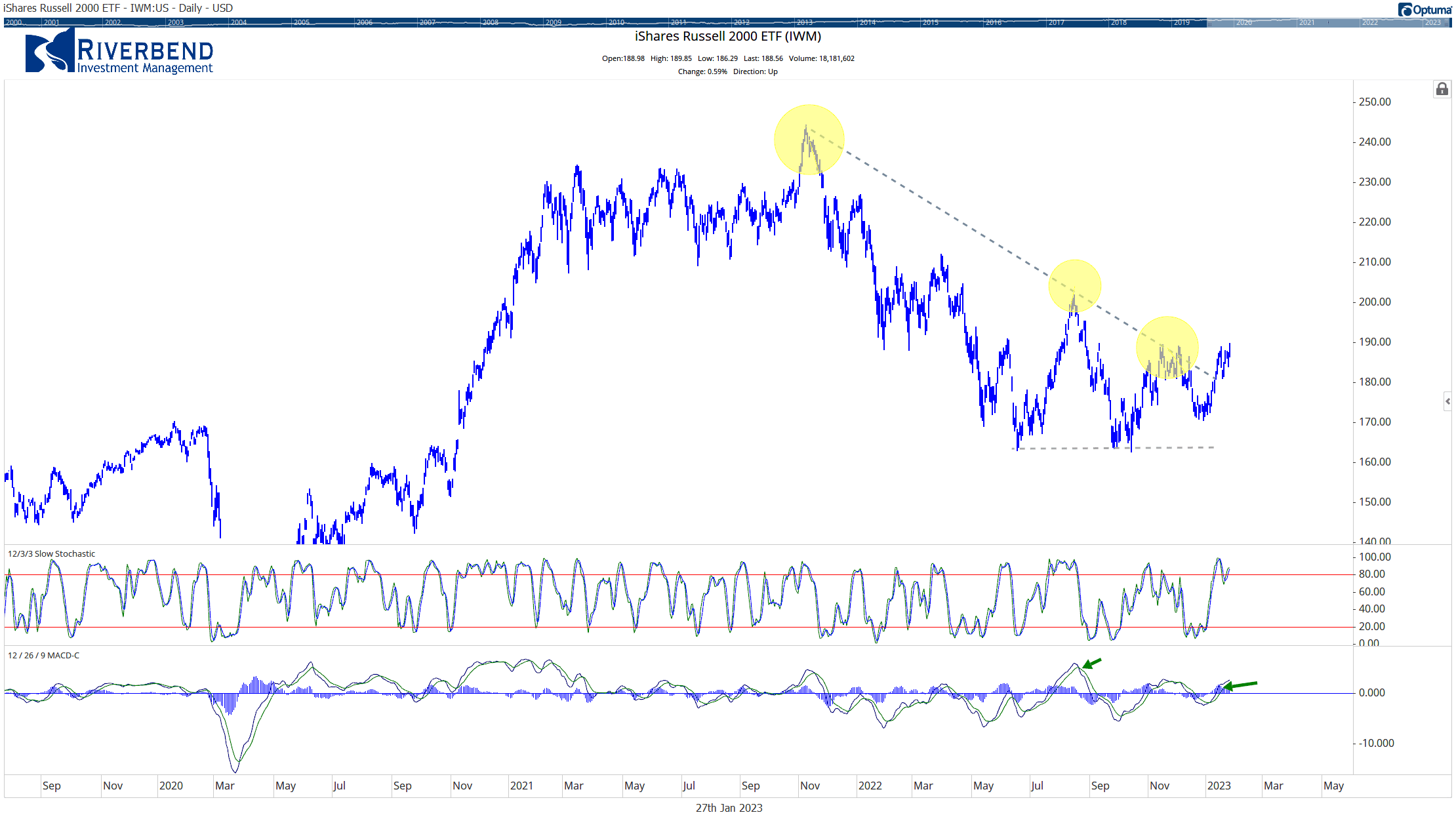Click the 2021 label on date axis
Image resolution: width=1456 pixels, height=819 pixels.
tap(521, 786)
